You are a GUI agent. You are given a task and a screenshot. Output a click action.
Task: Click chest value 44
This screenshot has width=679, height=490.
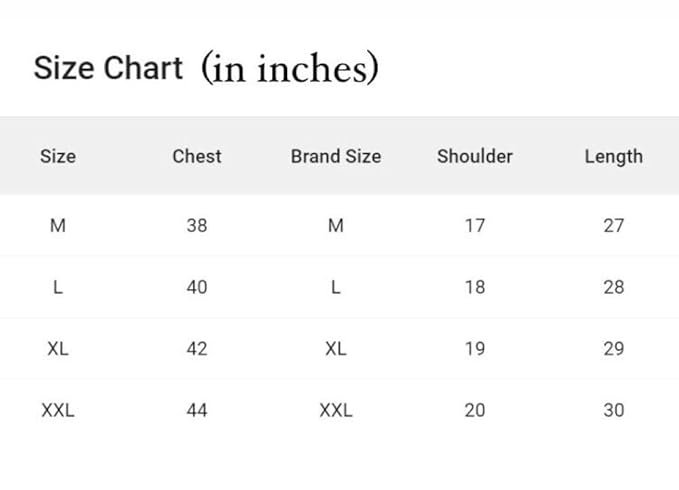(197, 410)
